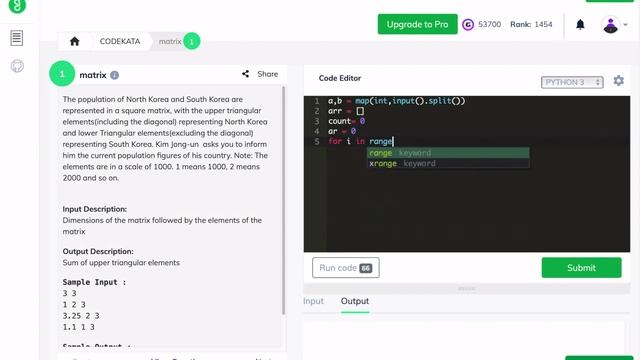Open the GitHub sidebar icon
Screen dimensions: 640x360
tap(17, 66)
